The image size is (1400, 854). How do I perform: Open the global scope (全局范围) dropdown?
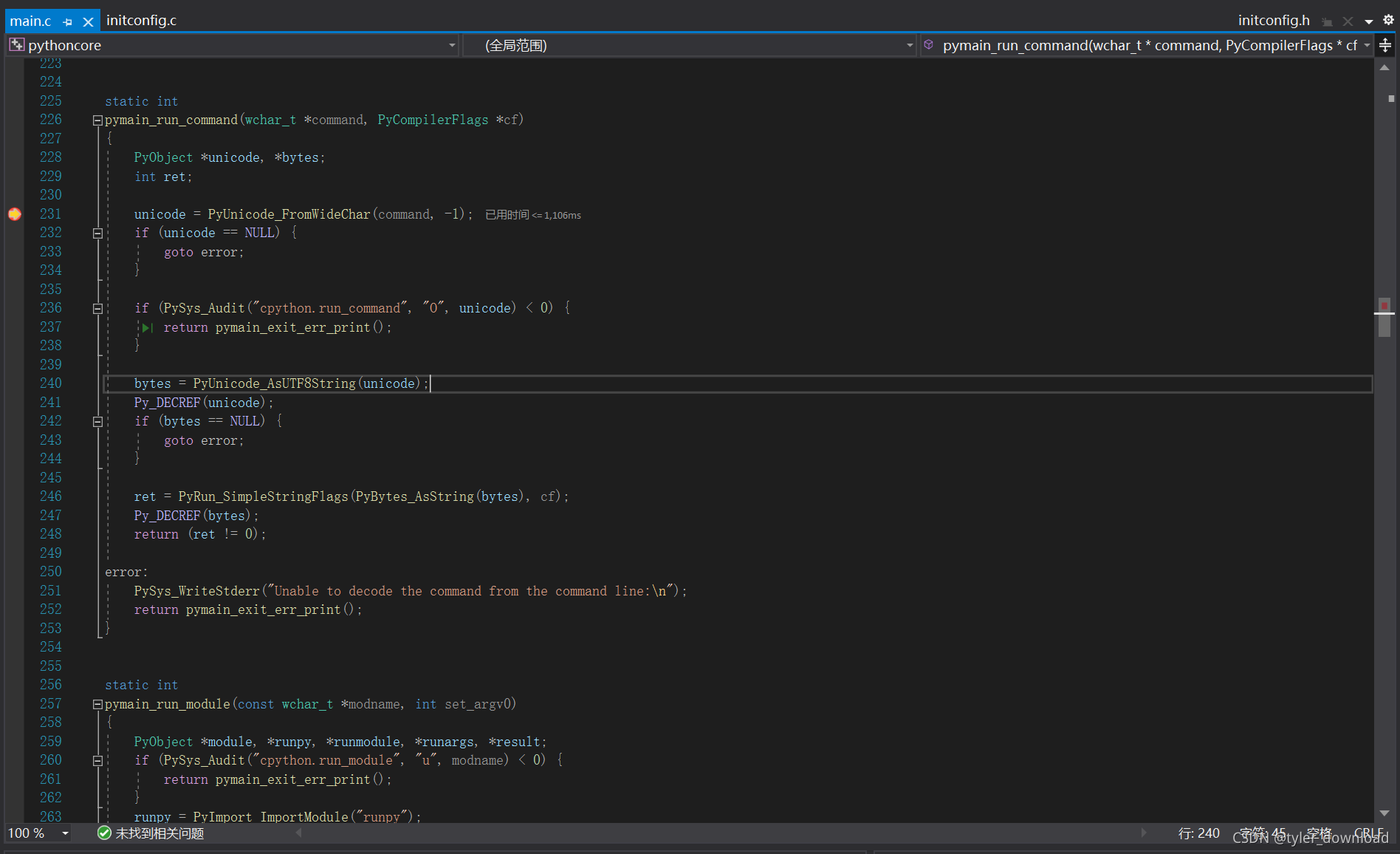pyautogui.click(x=690, y=46)
